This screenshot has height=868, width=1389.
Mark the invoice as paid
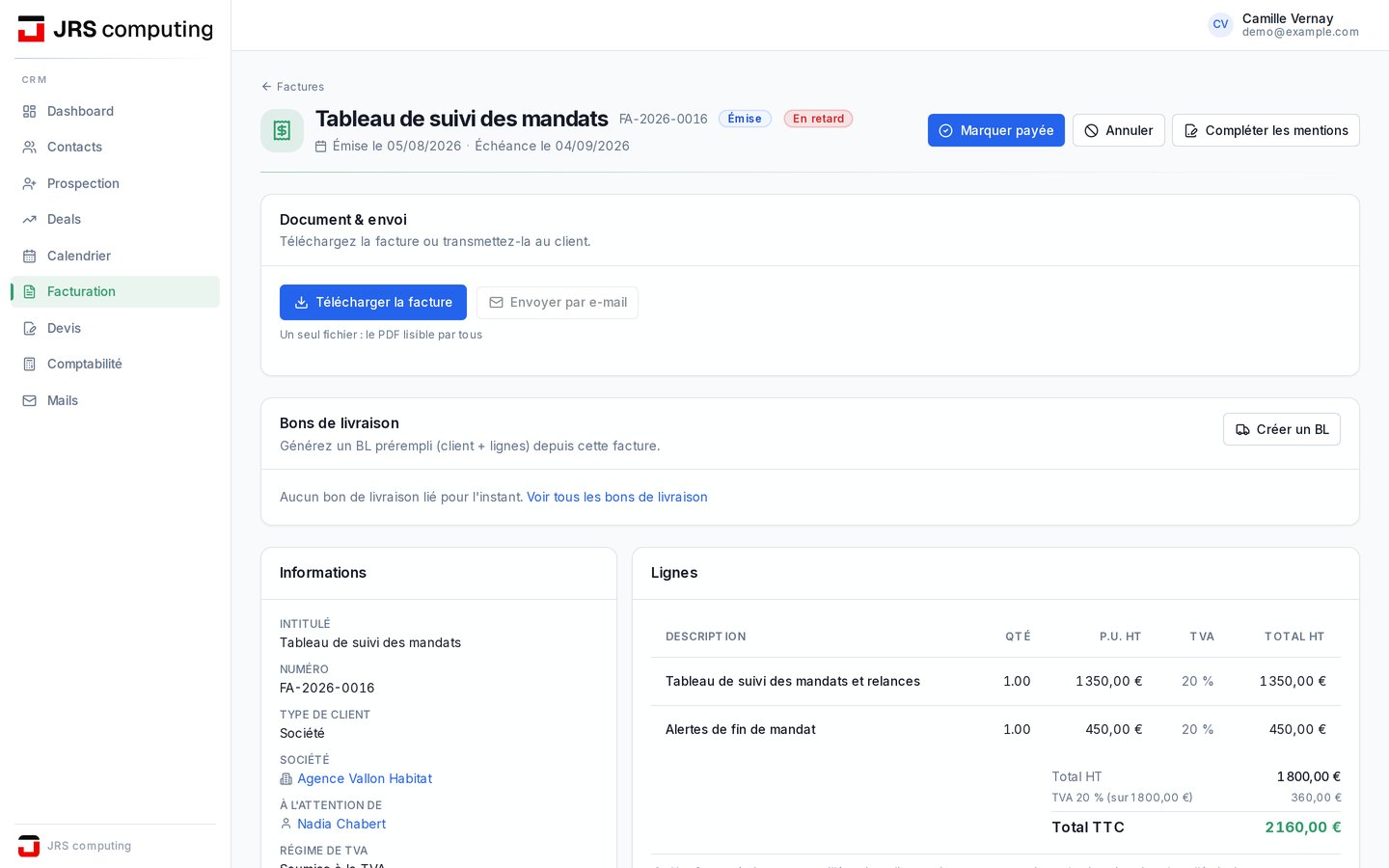tap(996, 130)
